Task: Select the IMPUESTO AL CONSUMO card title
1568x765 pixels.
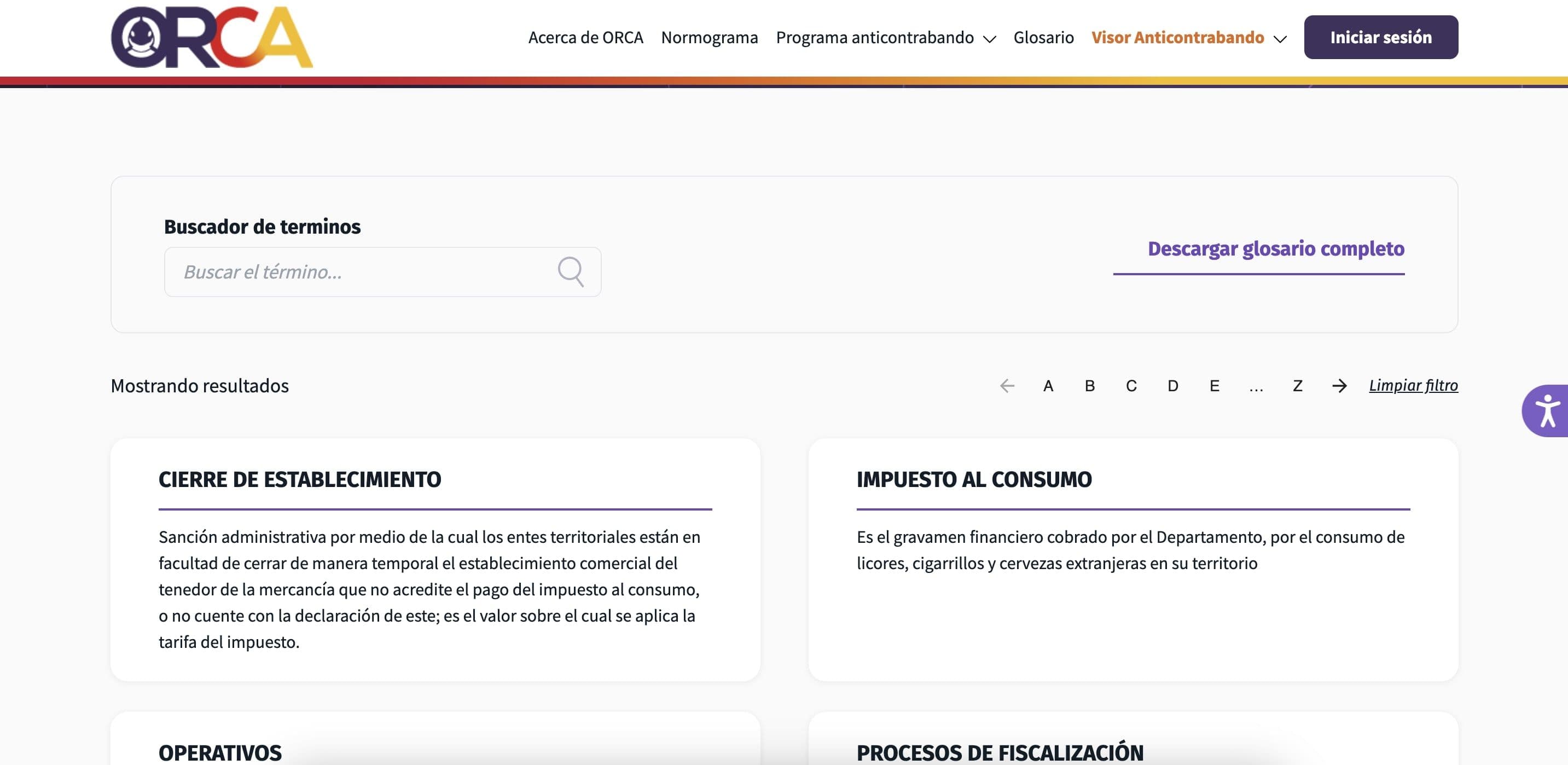Action: (974, 479)
